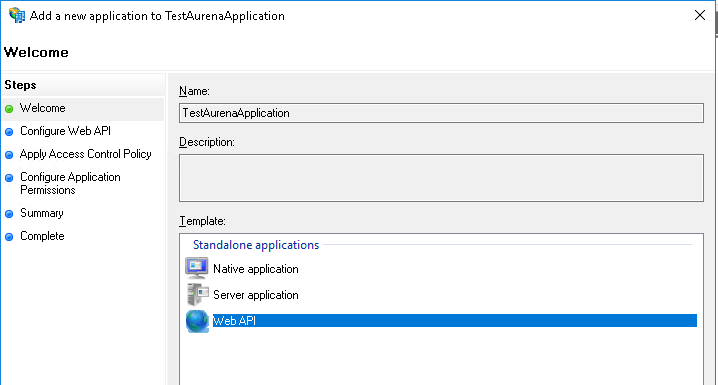The width and height of the screenshot is (718, 385).
Task: Click into the Name input field
Action: click(441, 113)
